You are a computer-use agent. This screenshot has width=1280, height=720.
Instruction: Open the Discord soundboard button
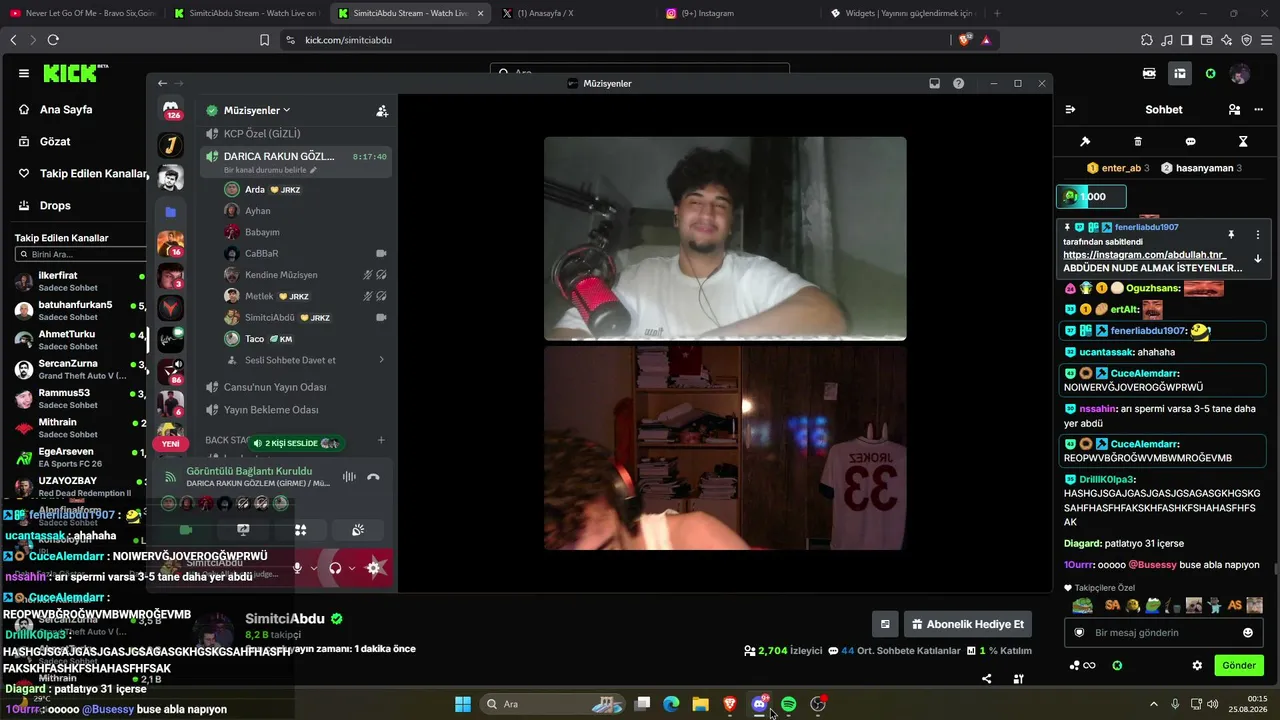click(x=357, y=530)
